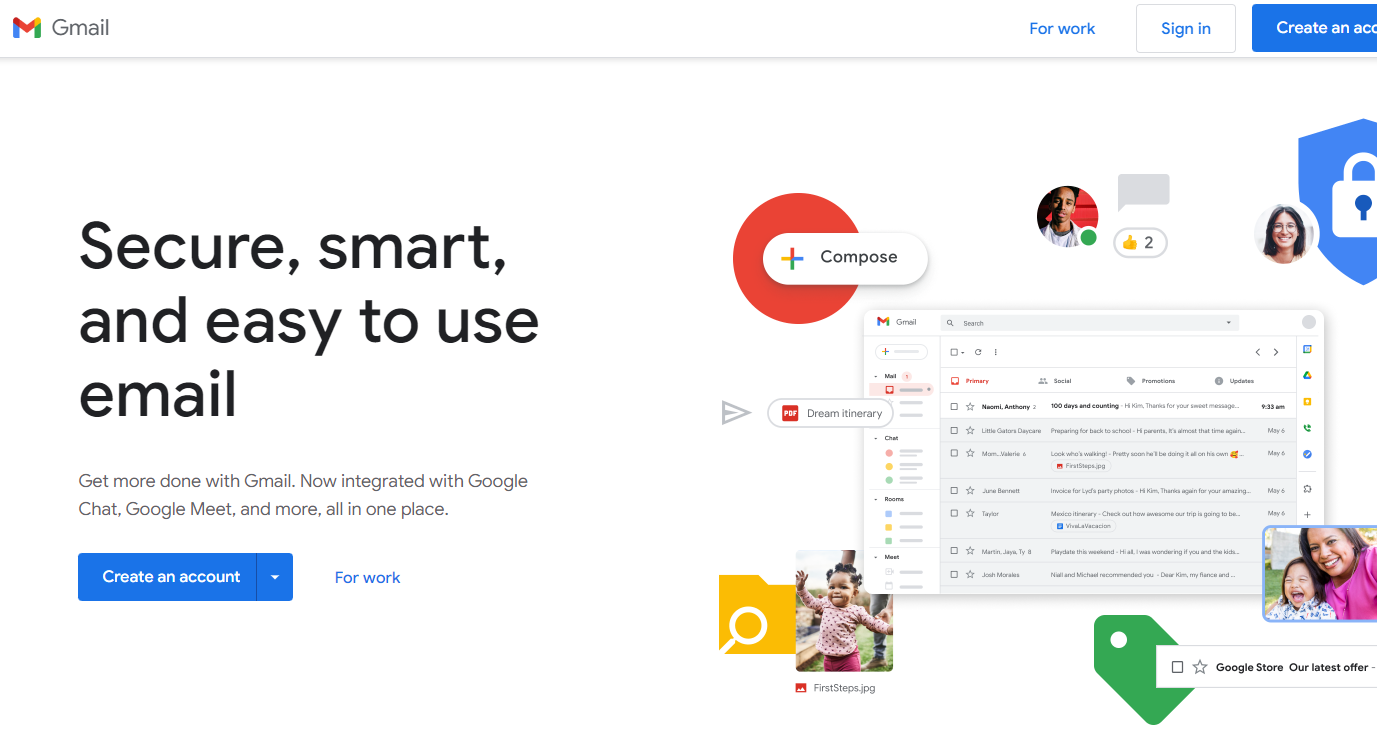Collapse the Mail section arrow
The height and width of the screenshot is (752, 1377).
(875, 376)
